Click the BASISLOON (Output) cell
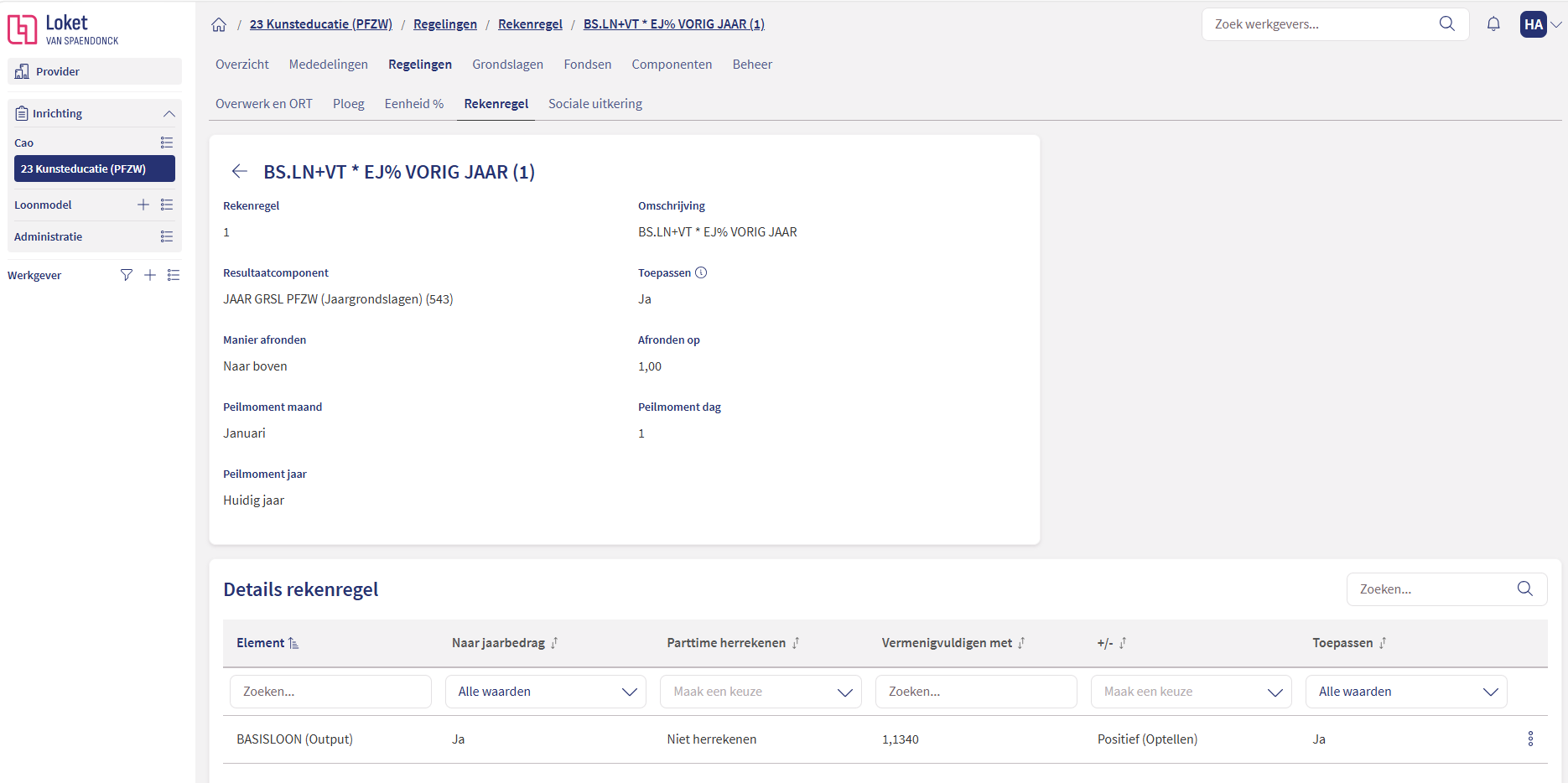The width and height of the screenshot is (1568, 783). 294,739
